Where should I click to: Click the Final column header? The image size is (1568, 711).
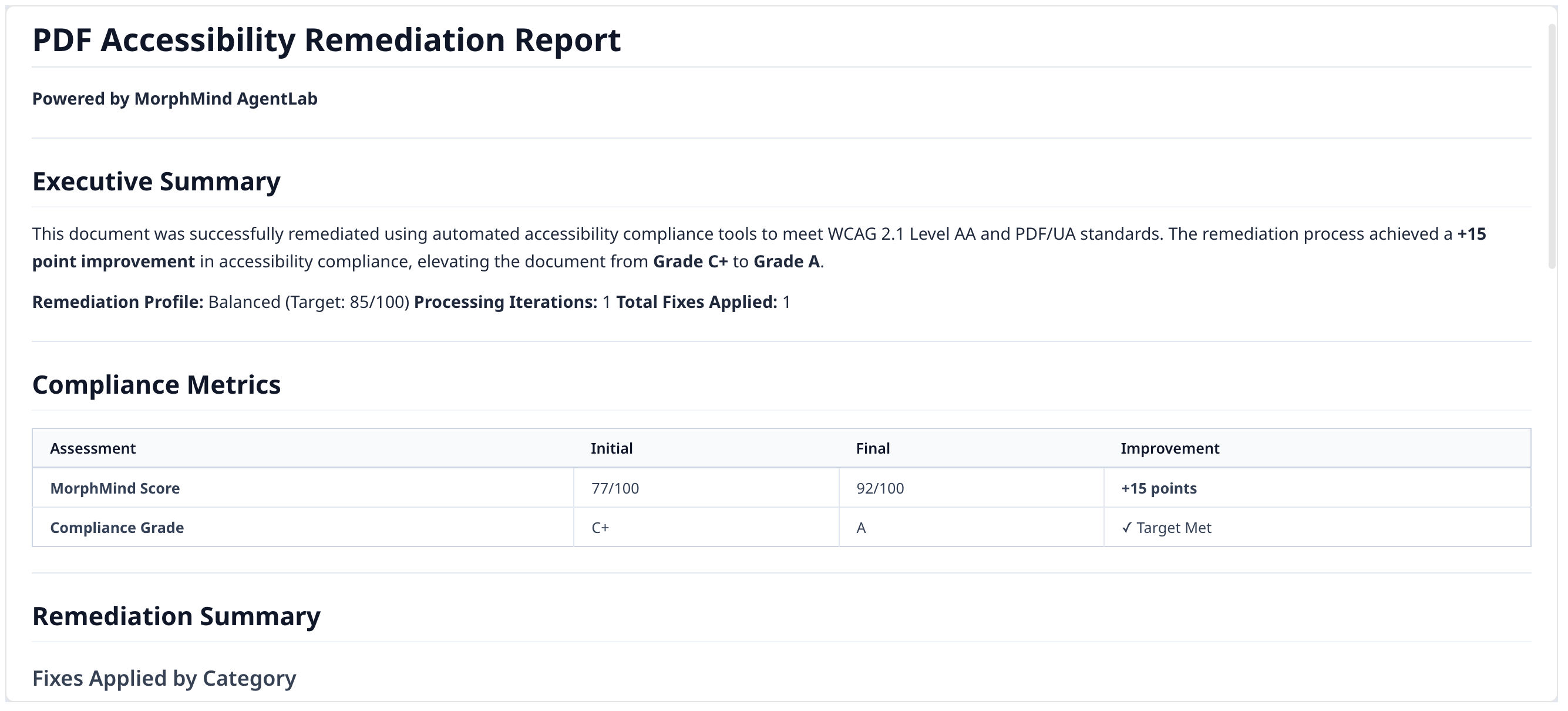pyautogui.click(x=872, y=449)
